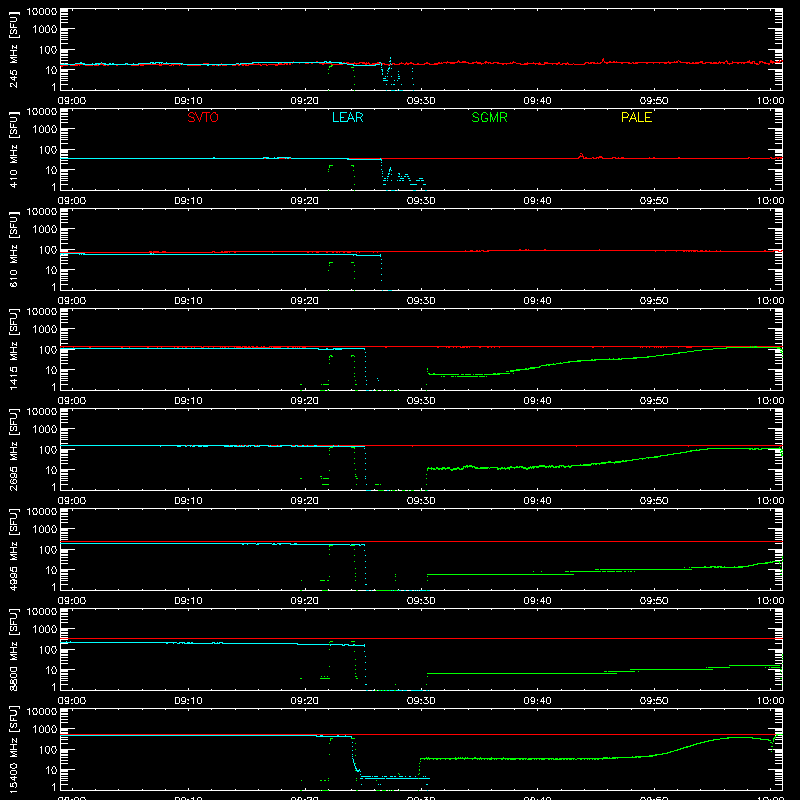Click the red SVTO legend label
800x800 pixels.
(x=203, y=117)
